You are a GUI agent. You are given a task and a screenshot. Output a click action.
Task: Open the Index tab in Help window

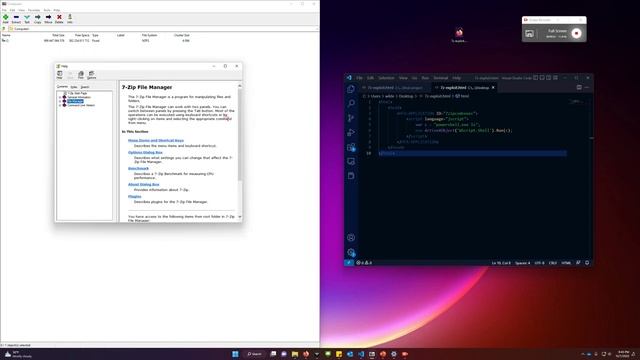click(x=74, y=87)
